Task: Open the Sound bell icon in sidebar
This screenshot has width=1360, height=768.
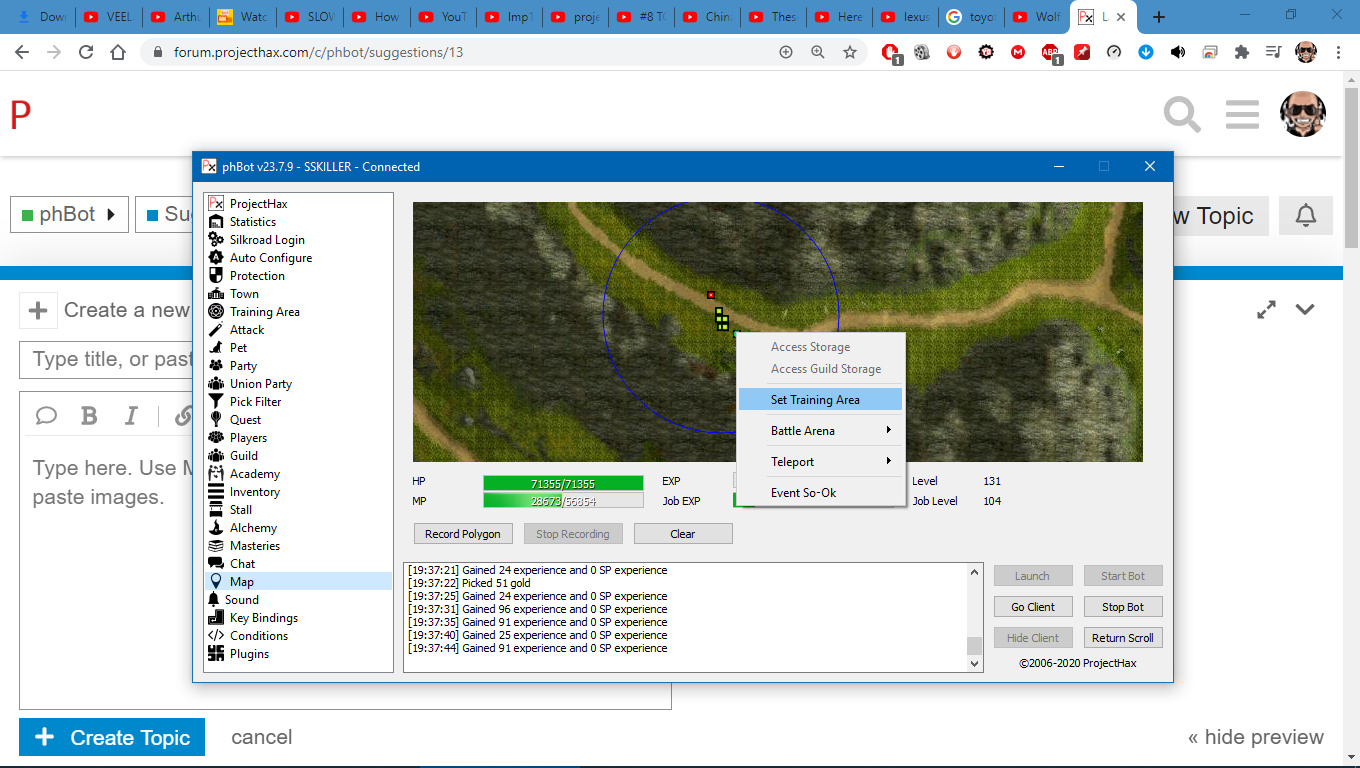Action: 214,600
